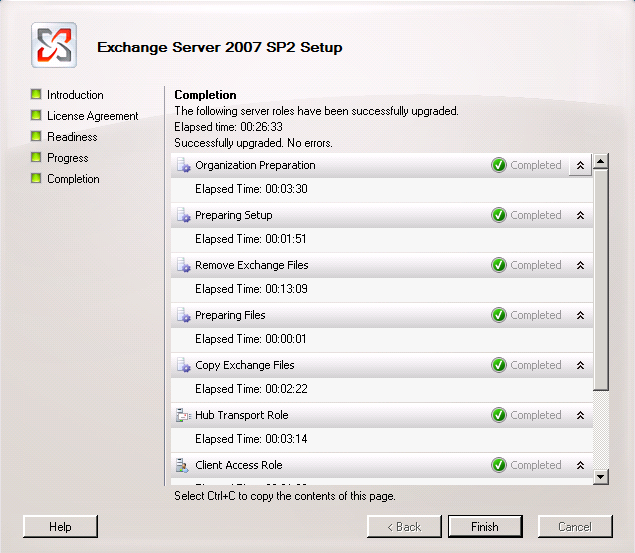Collapse the Copy Exchange Files section

pyautogui.click(x=580, y=365)
